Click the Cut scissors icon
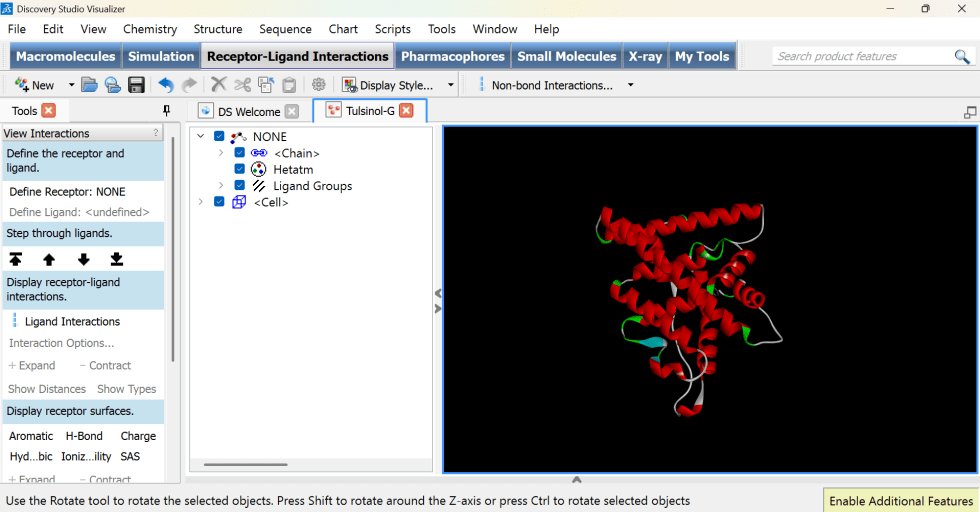980x512 pixels. (x=242, y=85)
